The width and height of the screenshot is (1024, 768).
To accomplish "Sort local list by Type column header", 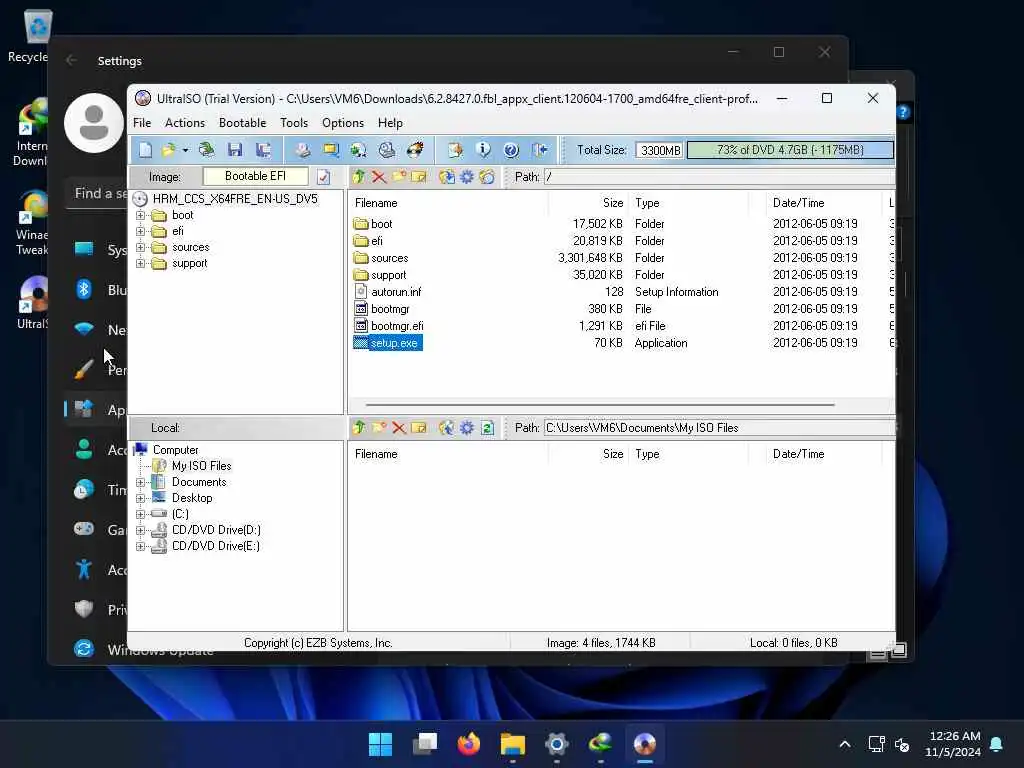I will click(x=688, y=454).
